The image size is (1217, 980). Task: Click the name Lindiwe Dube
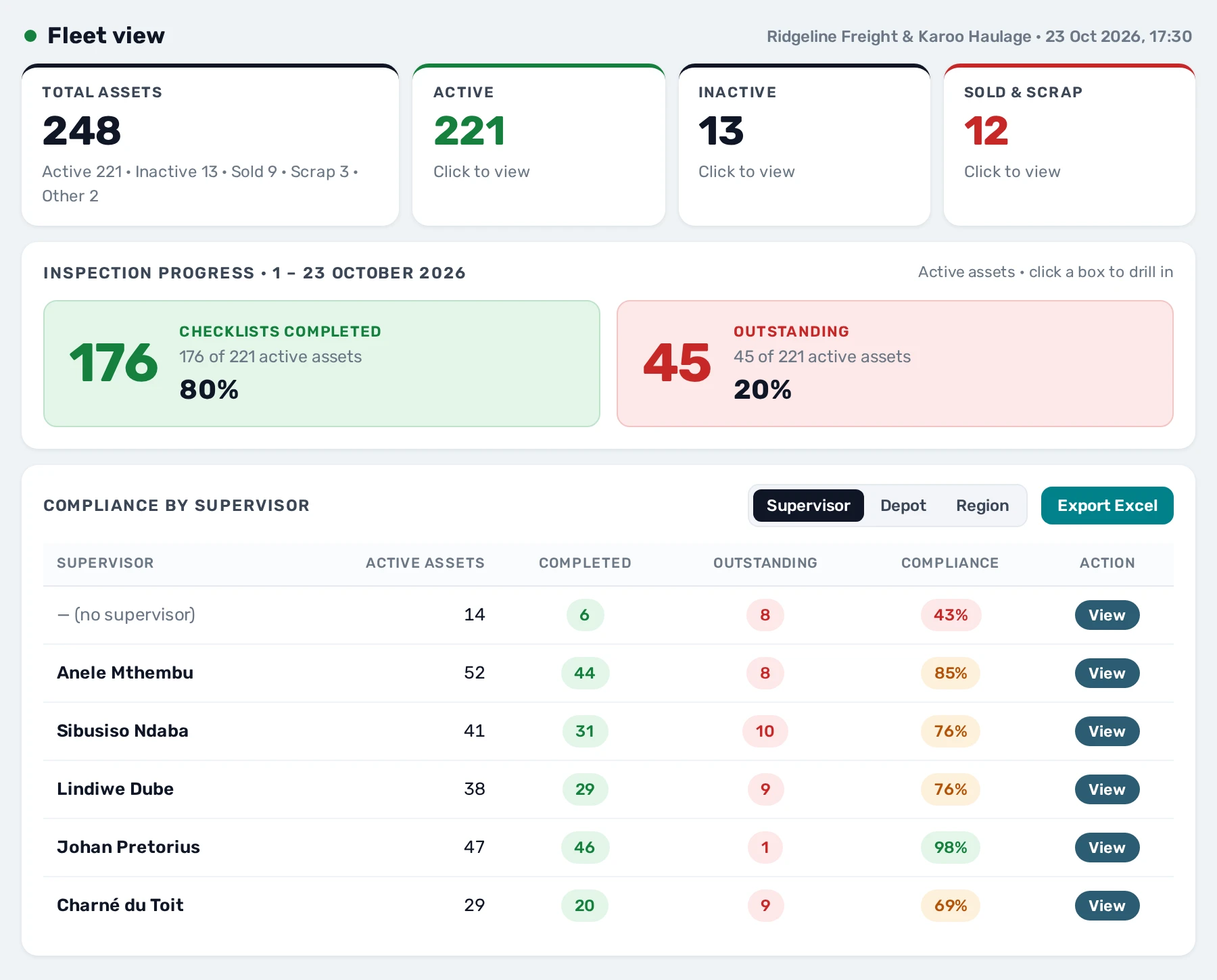(x=115, y=789)
